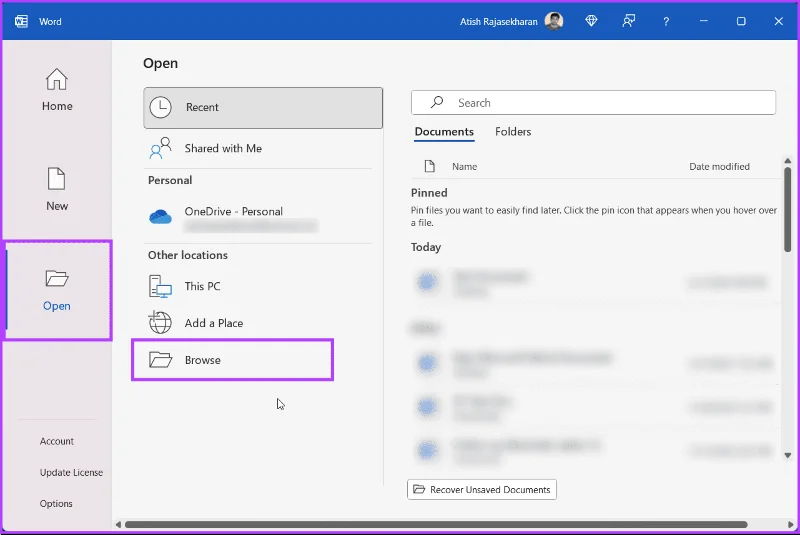800x535 pixels.
Task: Click horizontal scrollbar right arrow
Action: 791,524
